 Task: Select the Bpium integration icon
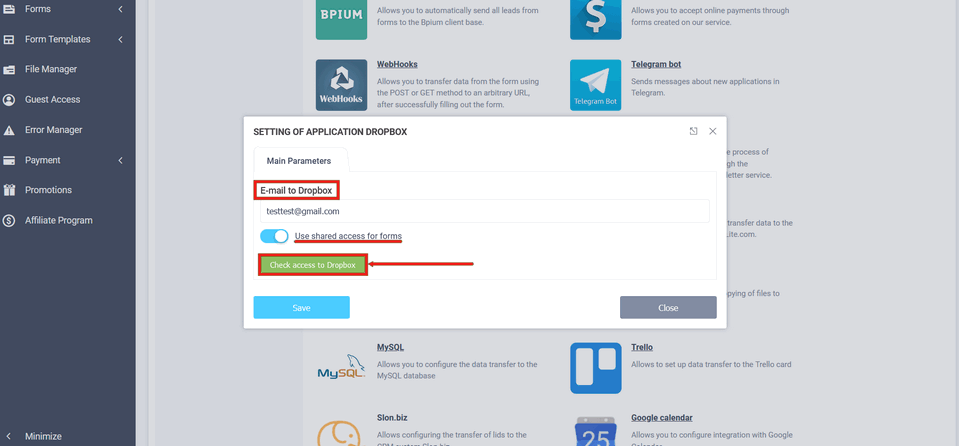pyautogui.click(x=341, y=19)
